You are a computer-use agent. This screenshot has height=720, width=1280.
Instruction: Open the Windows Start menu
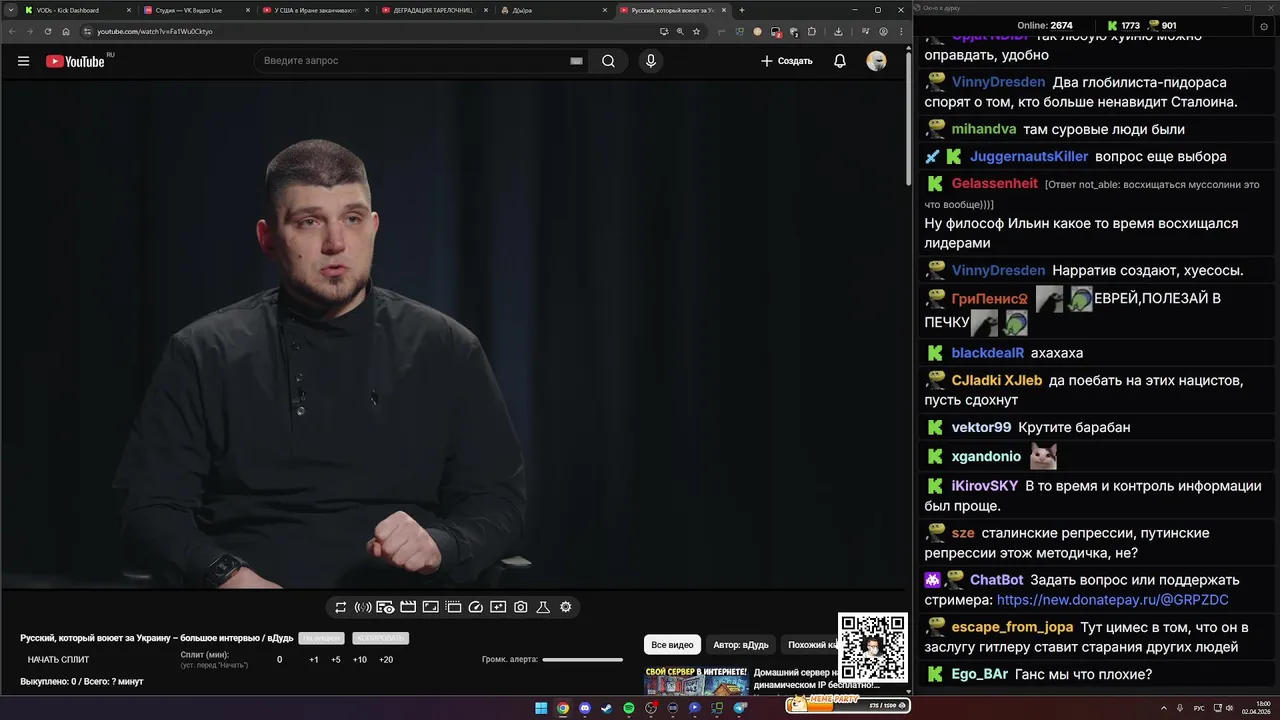pos(541,708)
